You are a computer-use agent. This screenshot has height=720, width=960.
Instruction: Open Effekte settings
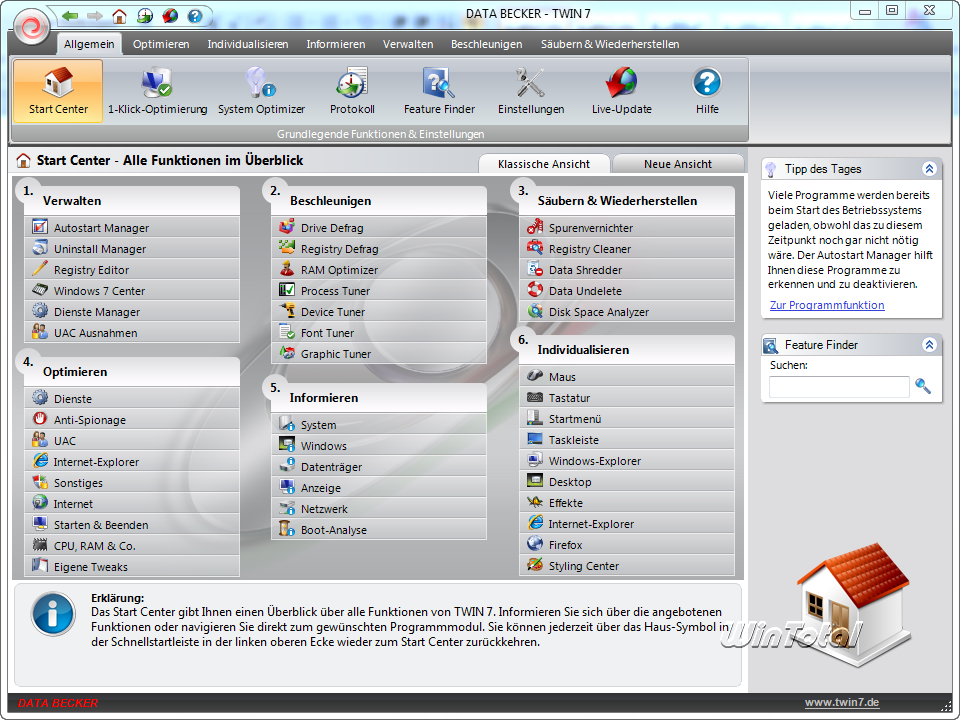pyautogui.click(x=627, y=503)
